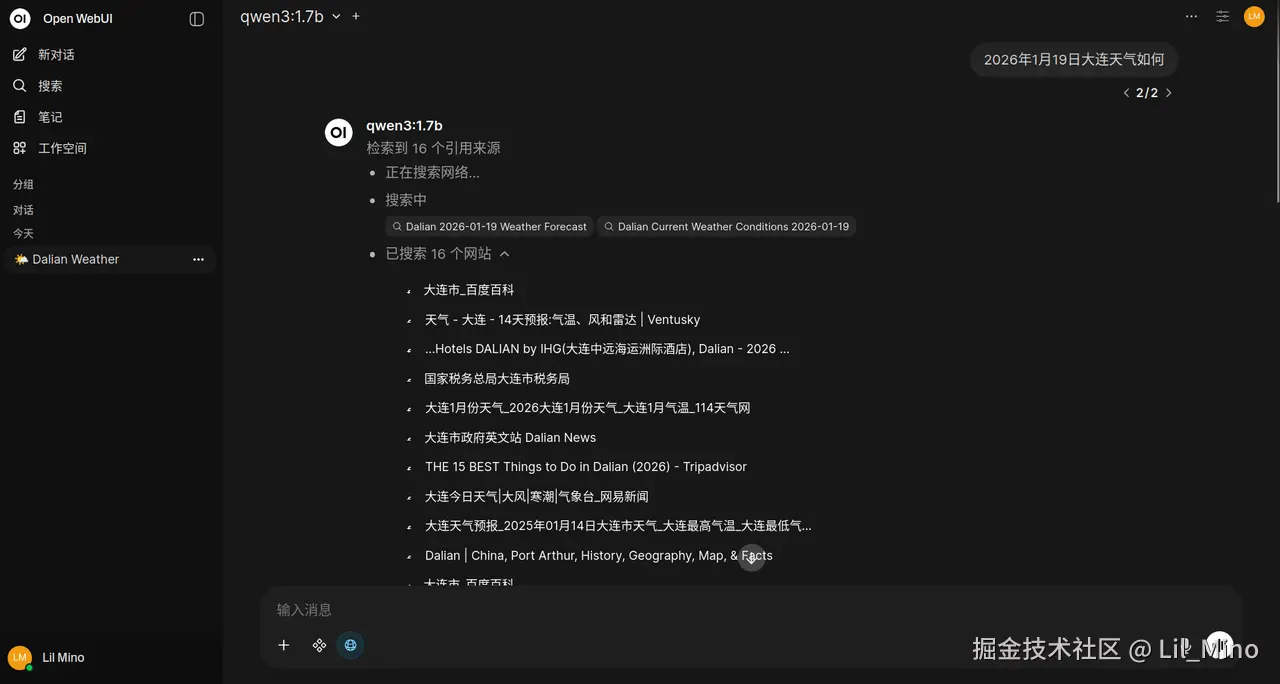Click next arrow on 2/2 message pager
The image size is (1280, 684).
pyautogui.click(x=1168, y=92)
